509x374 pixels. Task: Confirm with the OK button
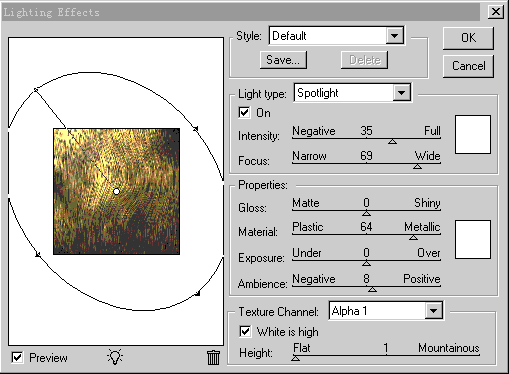click(468, 38)
